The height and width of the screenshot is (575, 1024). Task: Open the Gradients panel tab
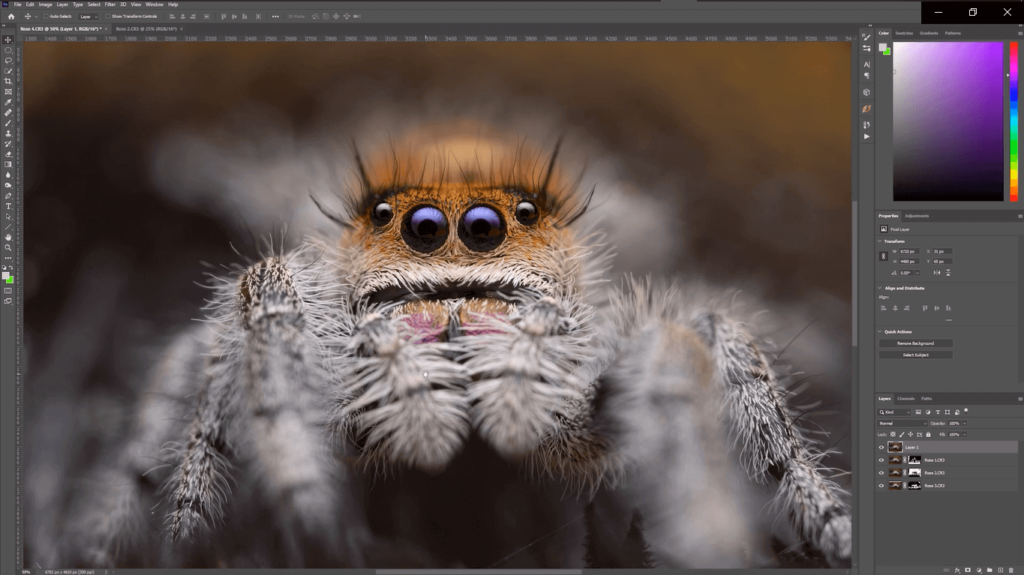pos(929,33)
